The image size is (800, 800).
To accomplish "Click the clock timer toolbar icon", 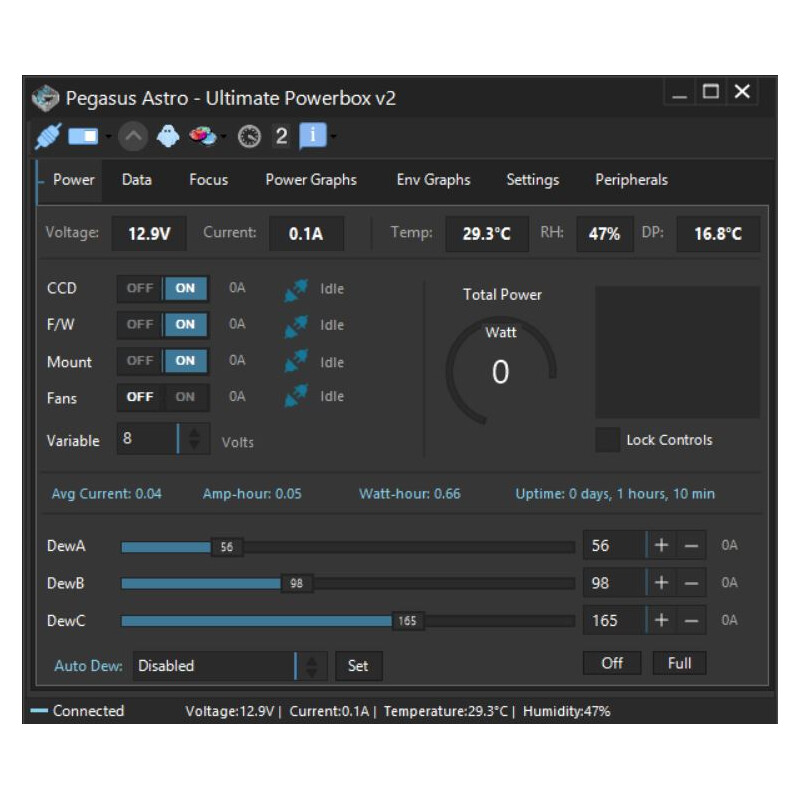I will (x=249, y=137).
